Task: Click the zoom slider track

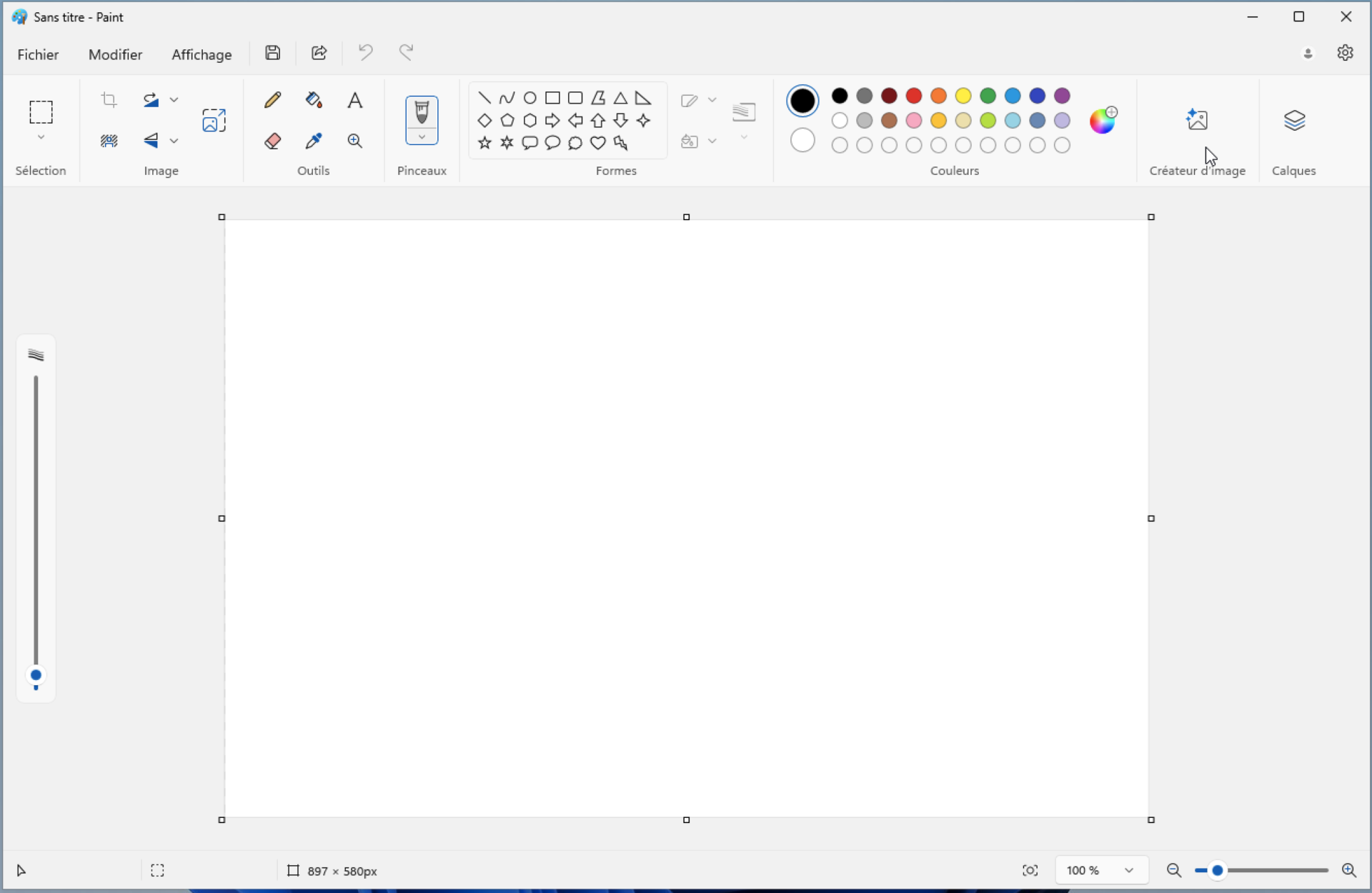Action: [x=1261, y=870]
